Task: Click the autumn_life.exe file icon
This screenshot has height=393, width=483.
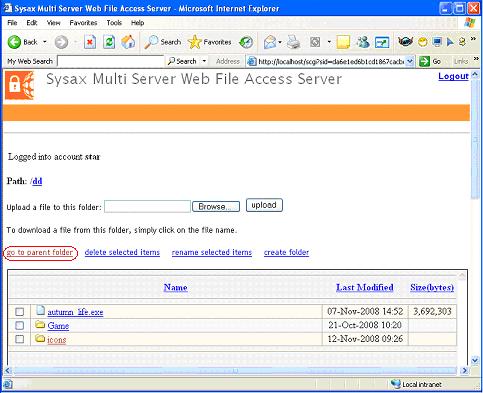Action: pos(40,310)
